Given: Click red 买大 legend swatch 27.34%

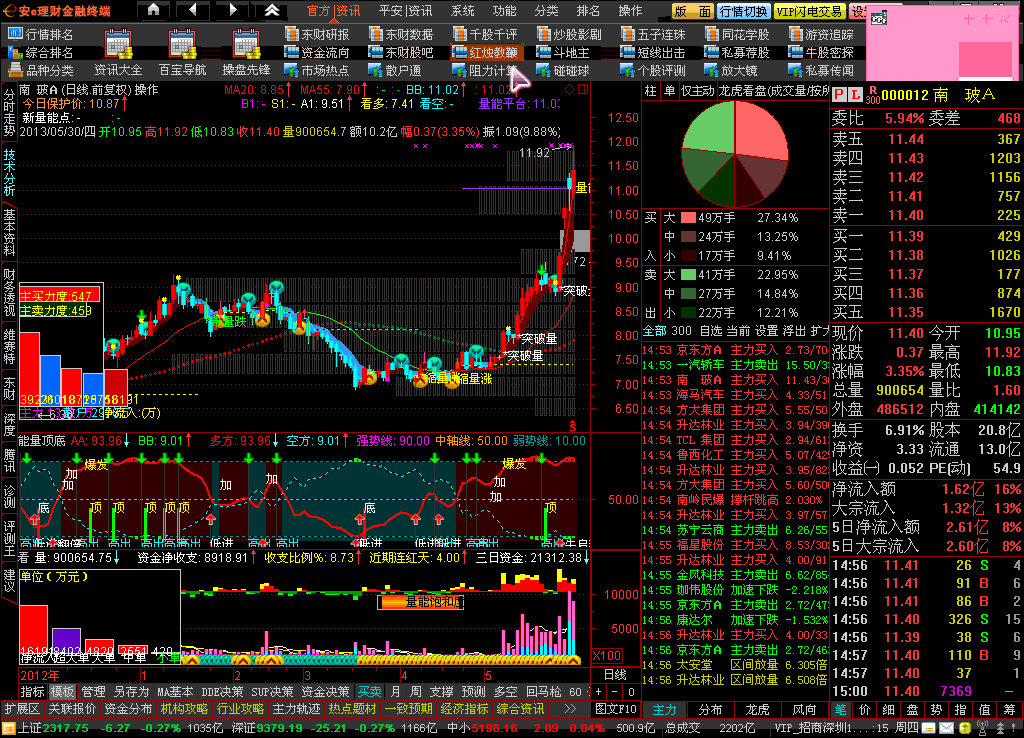Looking at the screenshot, I should click(x=688, y=217).
